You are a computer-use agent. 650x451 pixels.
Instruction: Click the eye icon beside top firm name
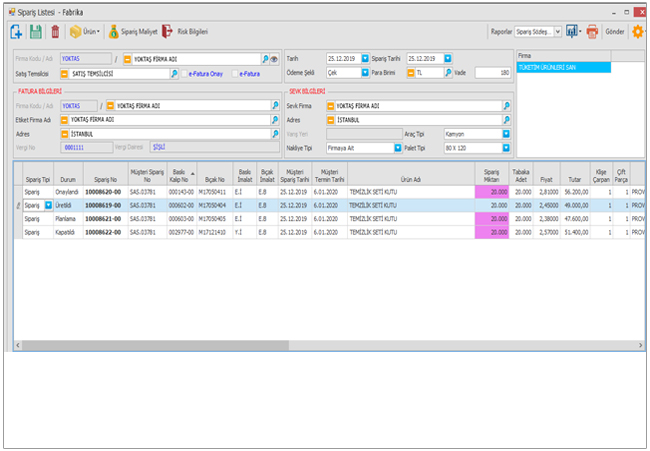coord(273,59)
